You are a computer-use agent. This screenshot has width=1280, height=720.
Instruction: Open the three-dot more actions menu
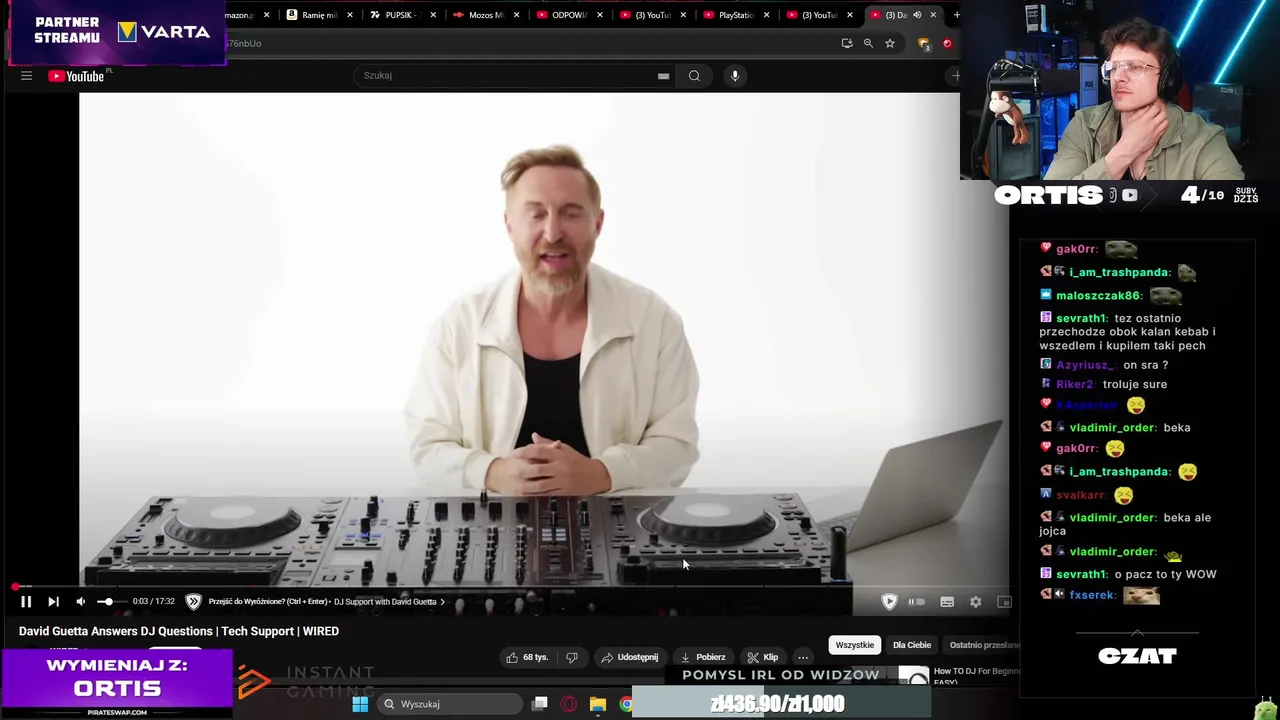click(x=803, y=657)
